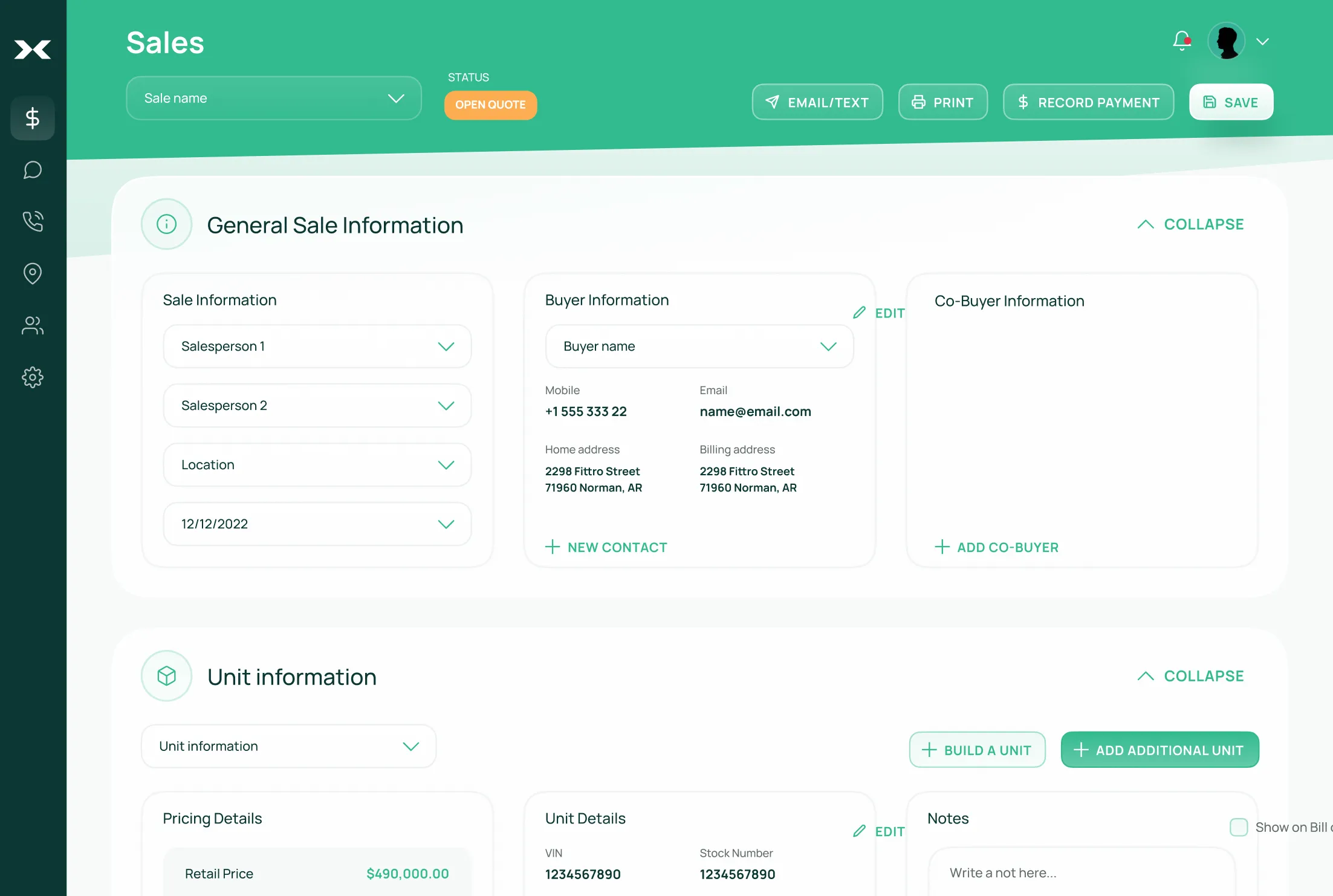
Task: Open the contacts people sidebar icon
Action: 33,326
